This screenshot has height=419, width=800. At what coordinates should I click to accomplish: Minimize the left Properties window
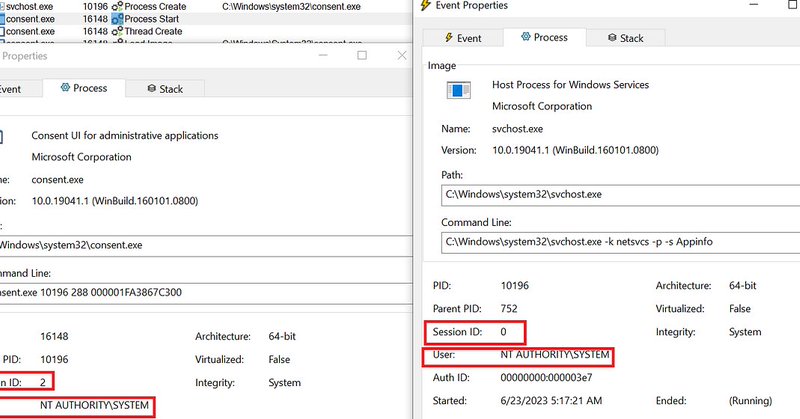tap(323, 55)
